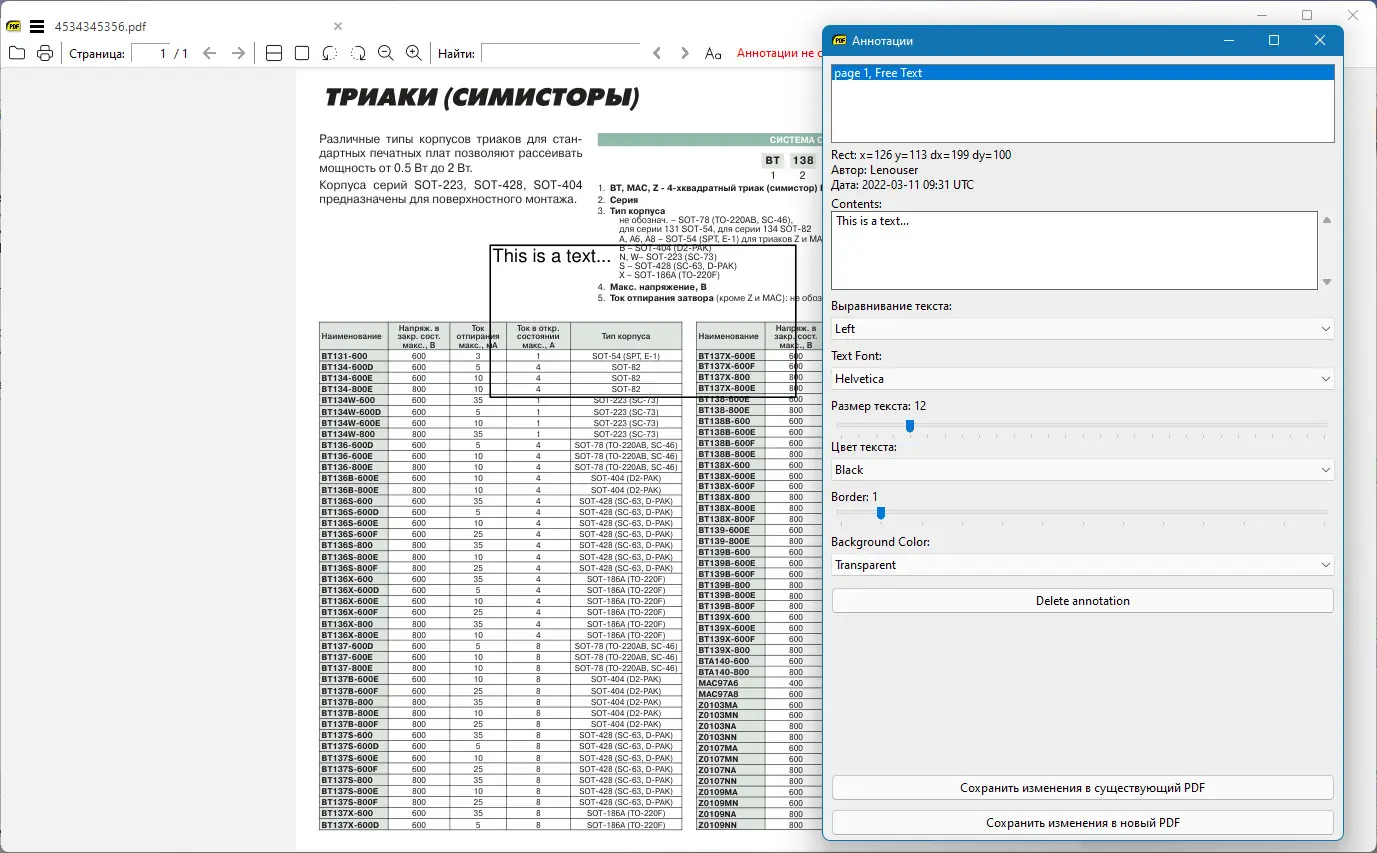Rotate the page clockwise
1377x853 pixels.
point(358,53)
